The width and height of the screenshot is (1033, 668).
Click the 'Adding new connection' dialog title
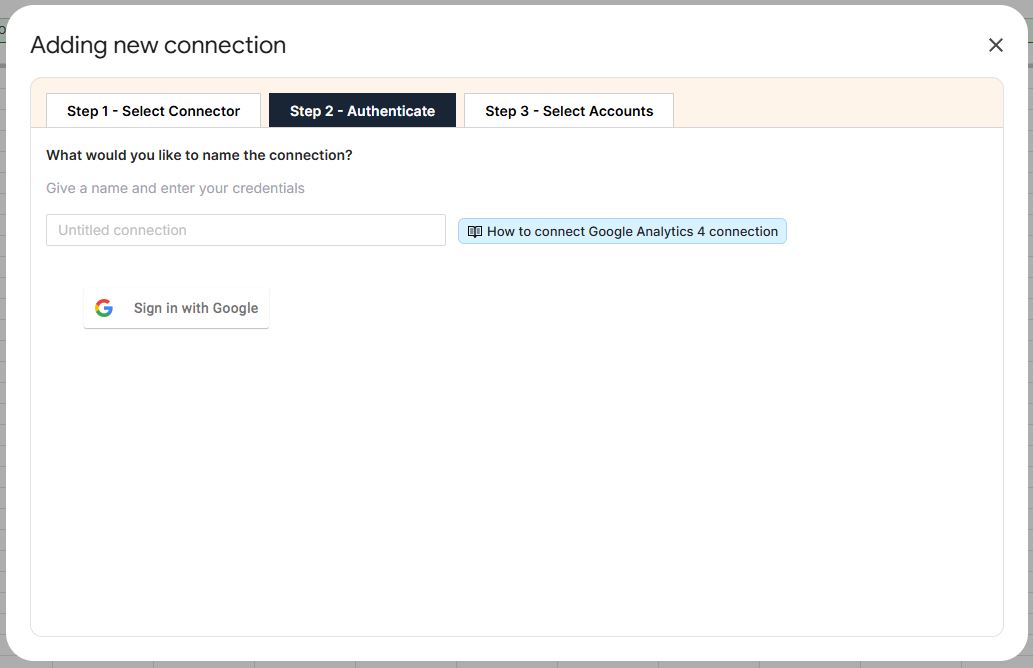(158, 45)
